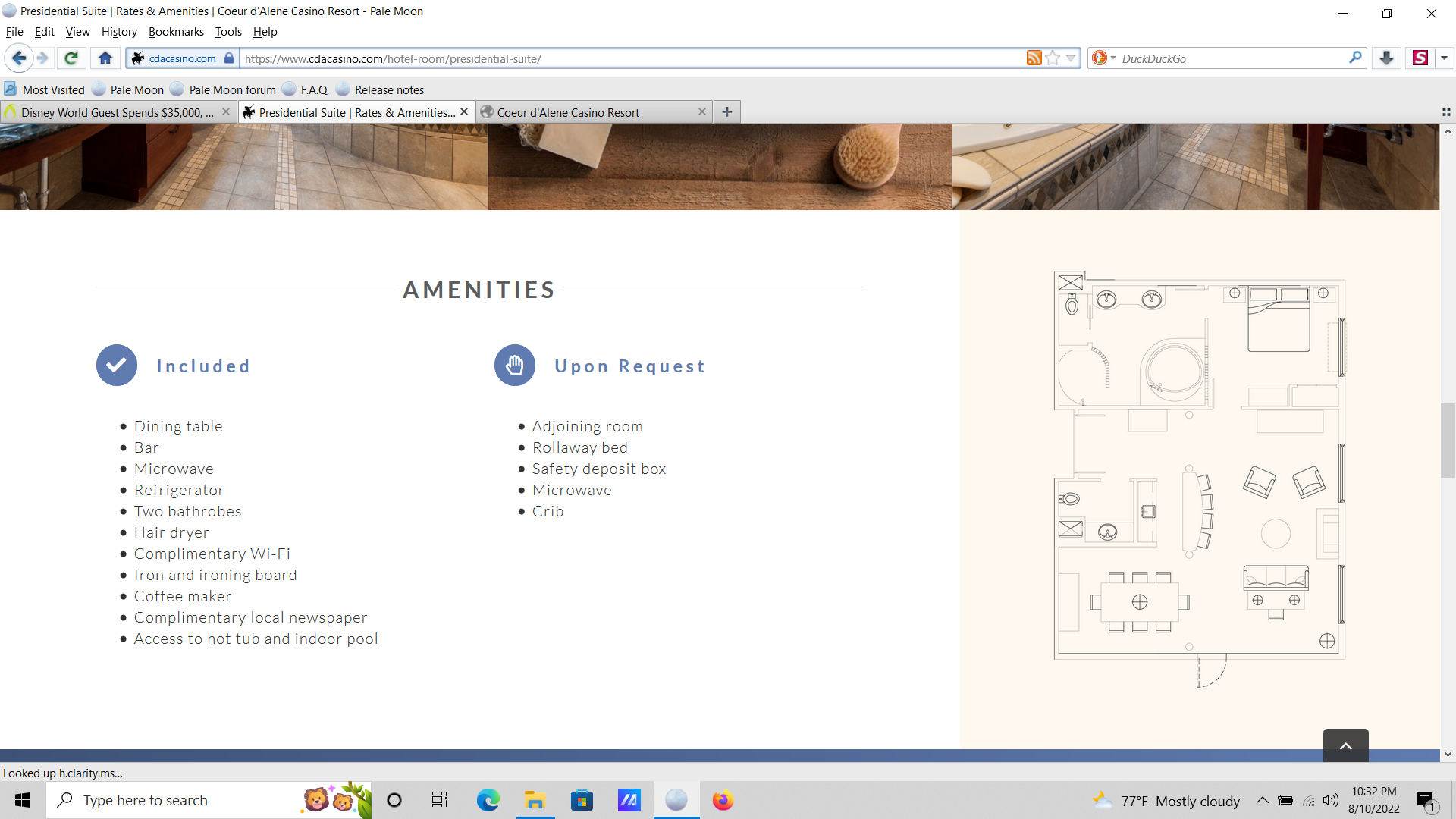Click the back-to-top chevron button
The width and height of the screenshot is (1456, 819).
[x=1346, y=746]
